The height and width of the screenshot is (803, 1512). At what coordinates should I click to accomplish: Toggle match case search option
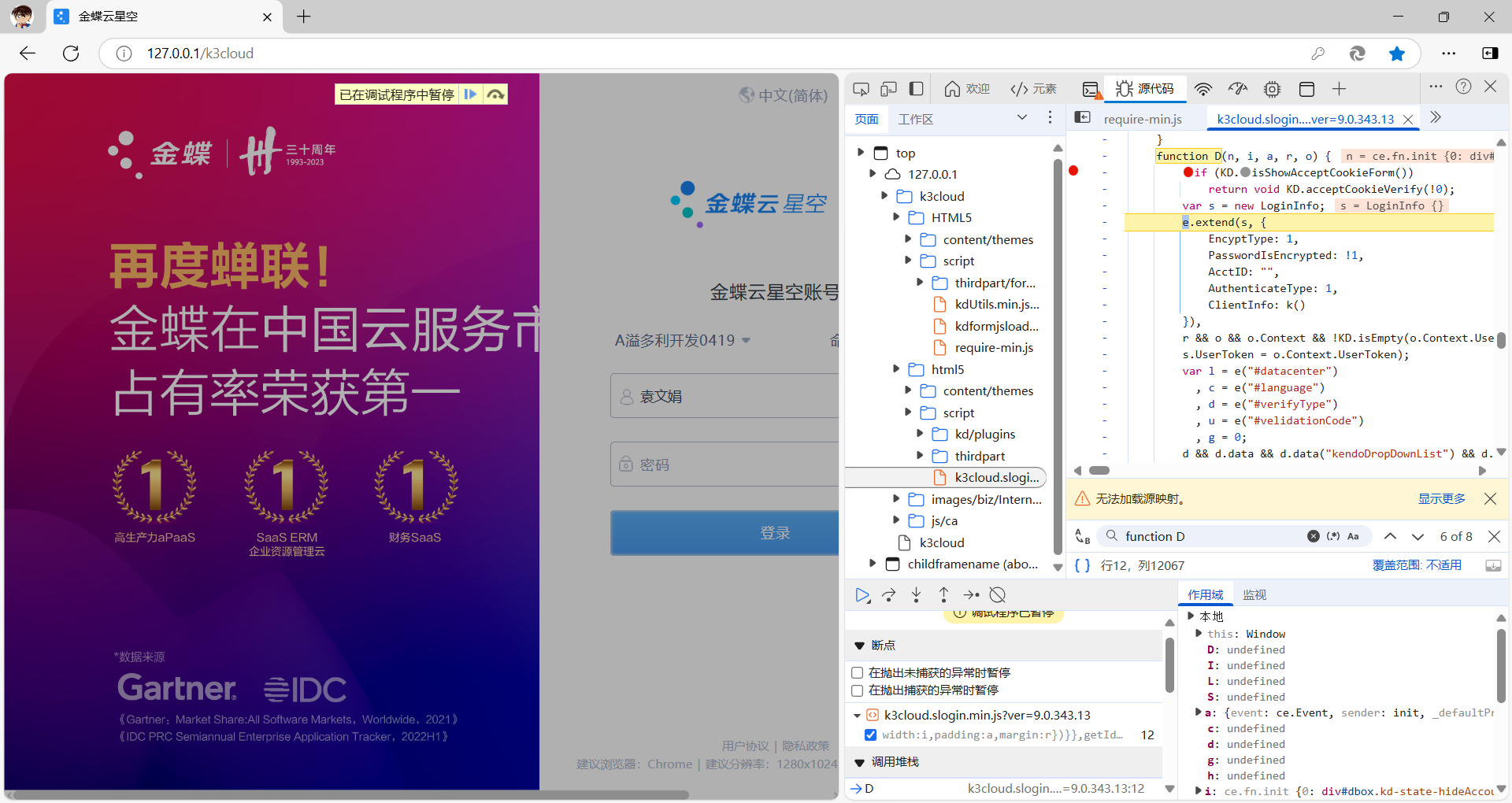pyautogui.click(x=1353, y=536)
